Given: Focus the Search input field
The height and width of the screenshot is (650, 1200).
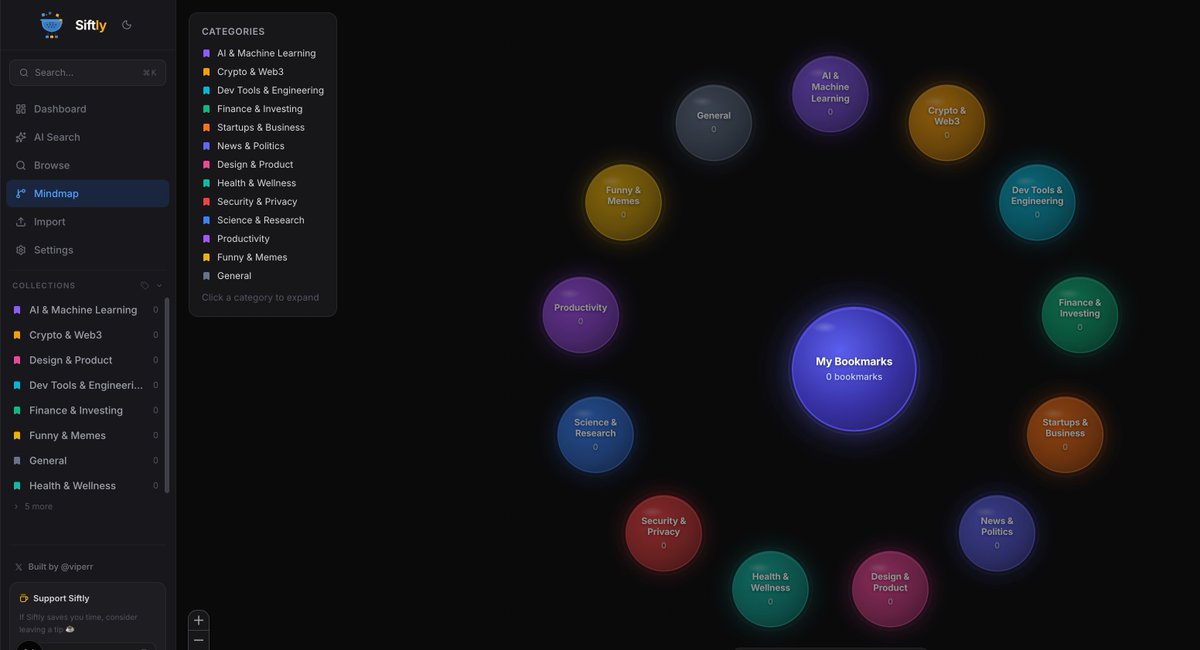Looking at the screenshot, I should coord(88,72).
